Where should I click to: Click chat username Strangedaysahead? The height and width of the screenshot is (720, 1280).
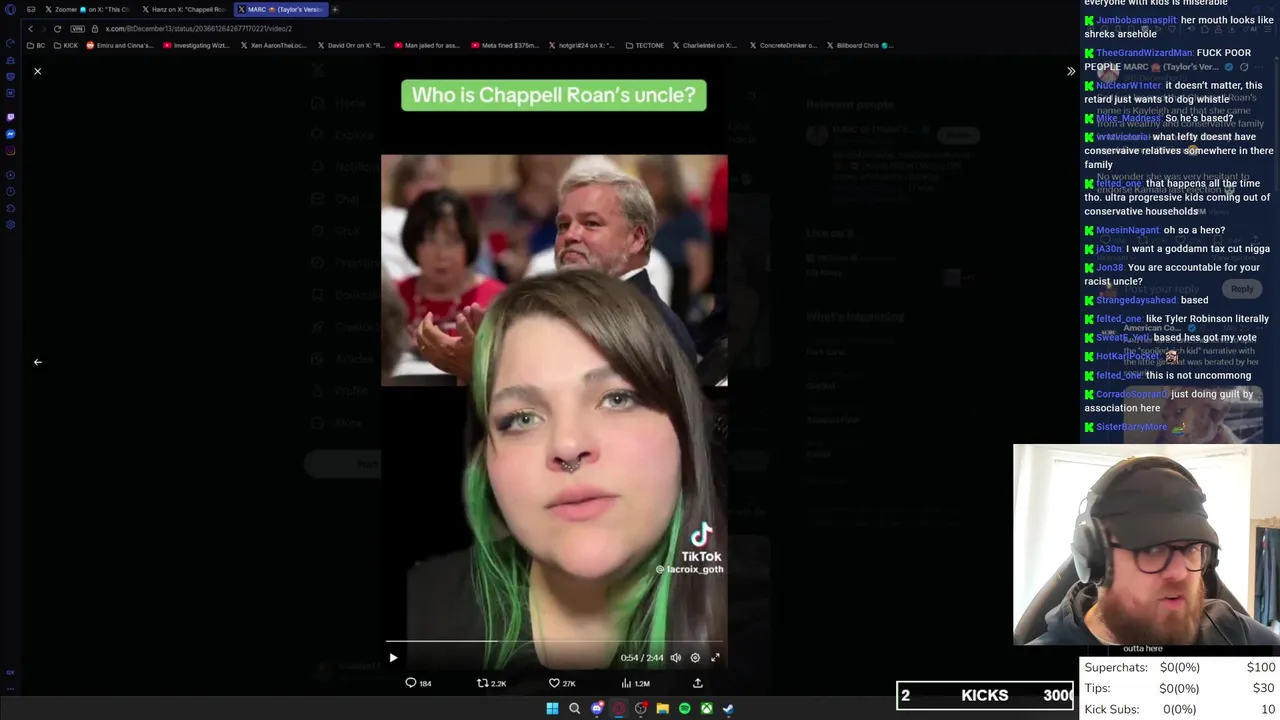click(1136, 300)
